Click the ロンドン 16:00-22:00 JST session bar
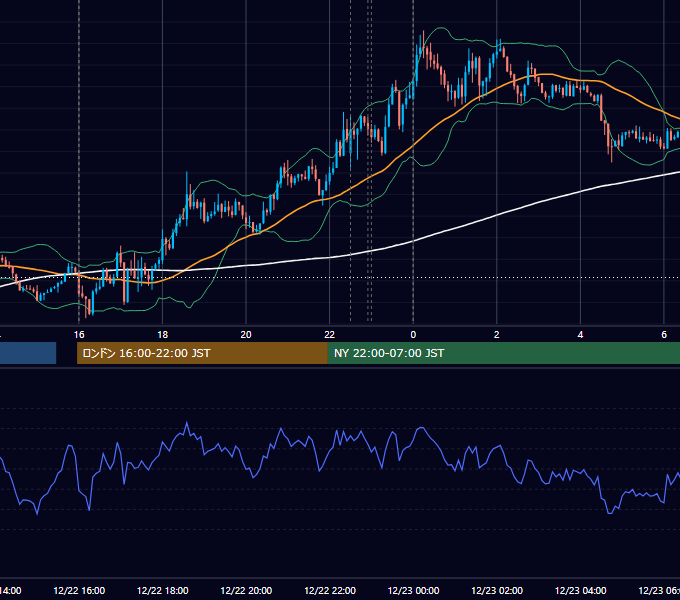The width and height of the screenshot is (680, 600). 202,353
